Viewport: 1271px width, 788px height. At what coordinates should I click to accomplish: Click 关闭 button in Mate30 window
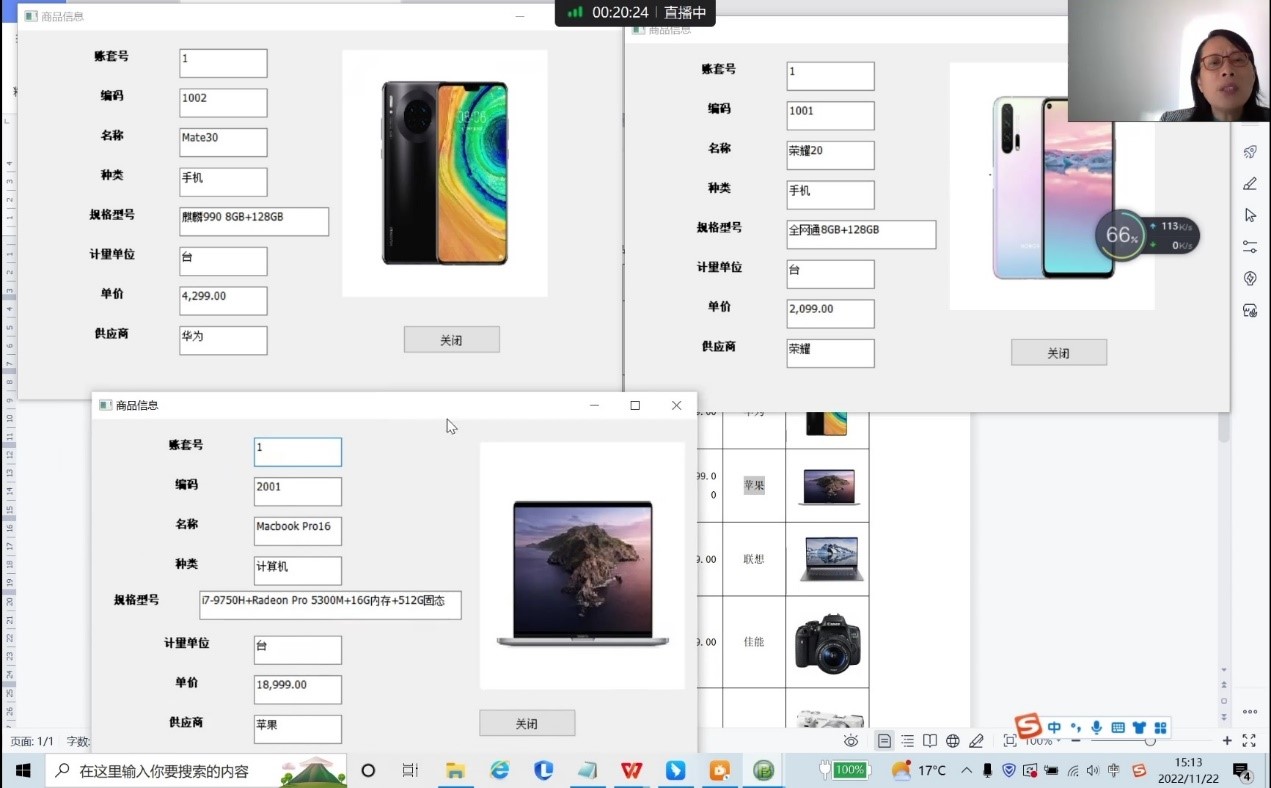[x=451, y=340]
